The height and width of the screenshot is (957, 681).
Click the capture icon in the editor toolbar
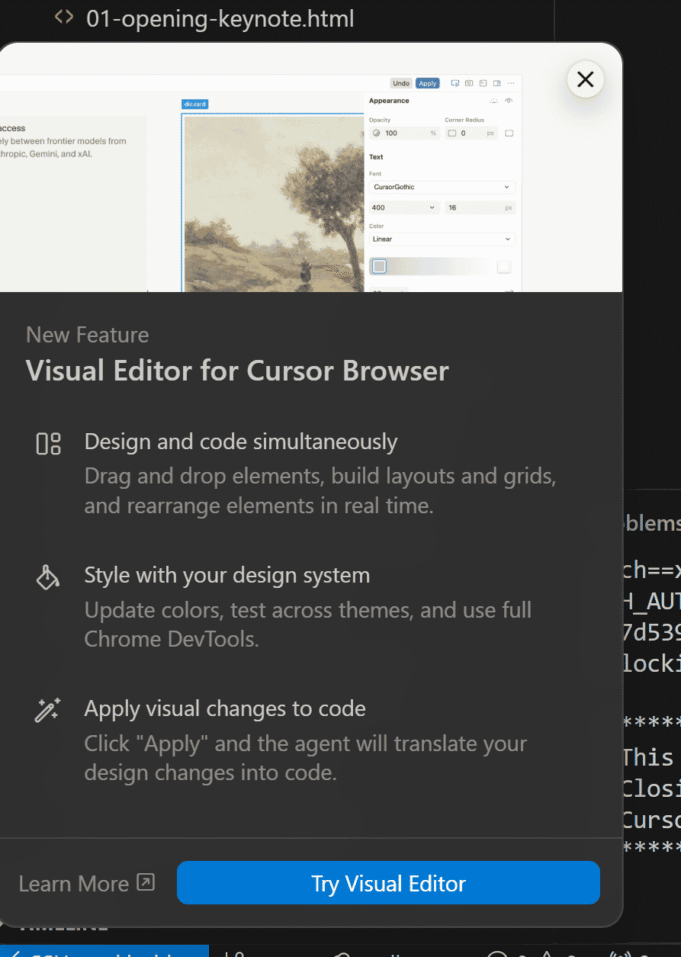tap(469, 83)
